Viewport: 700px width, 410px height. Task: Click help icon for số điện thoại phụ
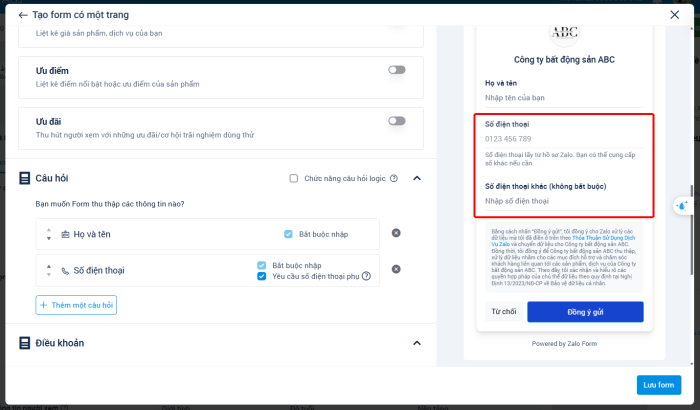click(367, 276)
